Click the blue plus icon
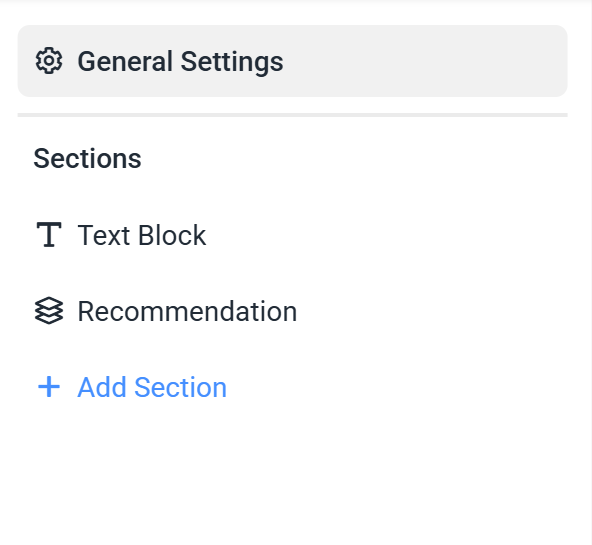The image size is (592, 545). 49,387
